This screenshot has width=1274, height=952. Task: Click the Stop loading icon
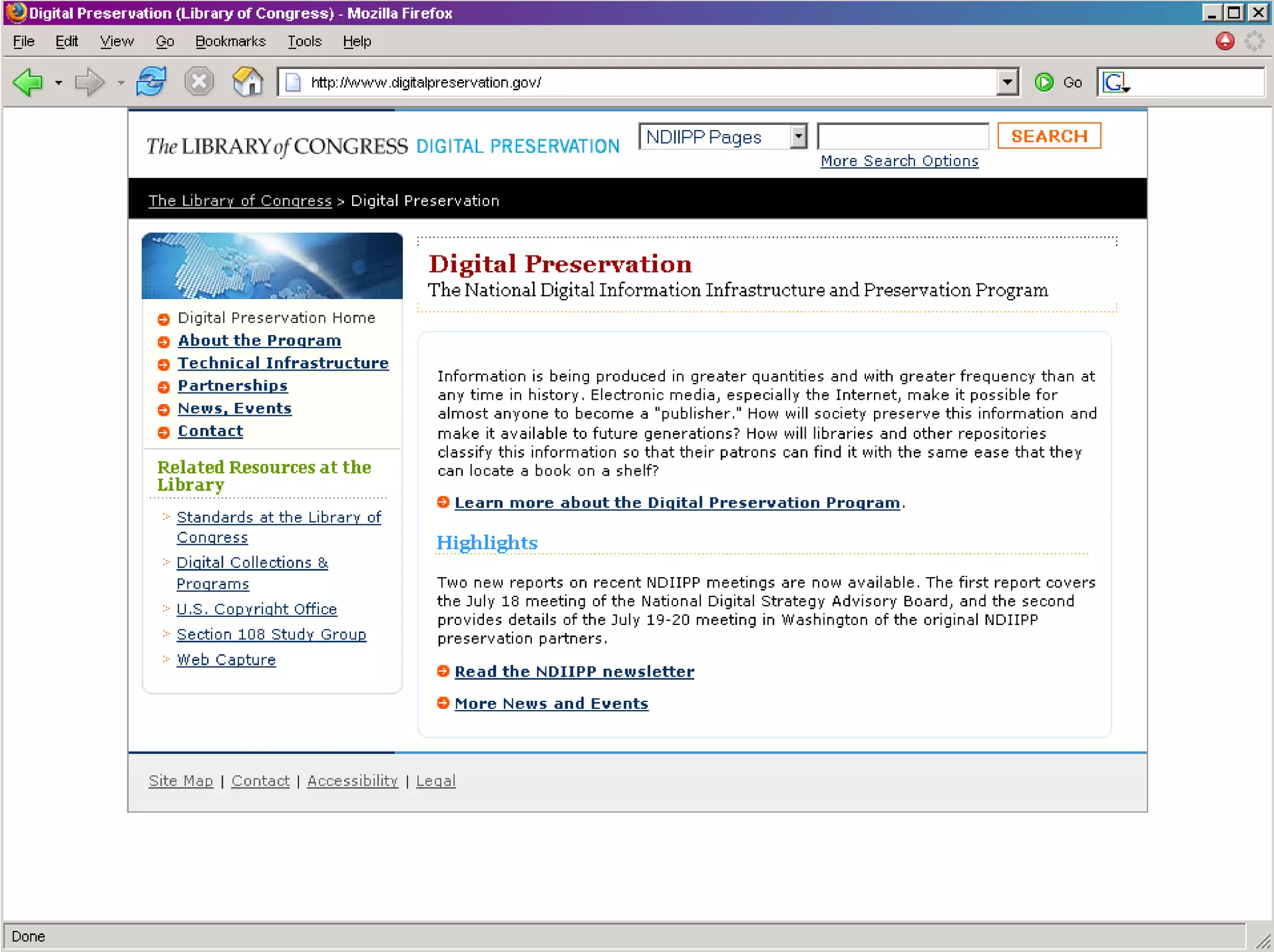click(x=199, y=82)
